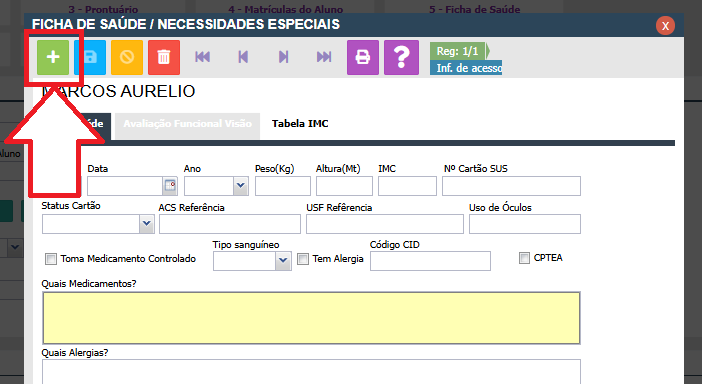The width and height of the screenshot is (705, 384).
Task: Open the 4 - Matrículas do Aluno background tab
Action: pos(286,9)
